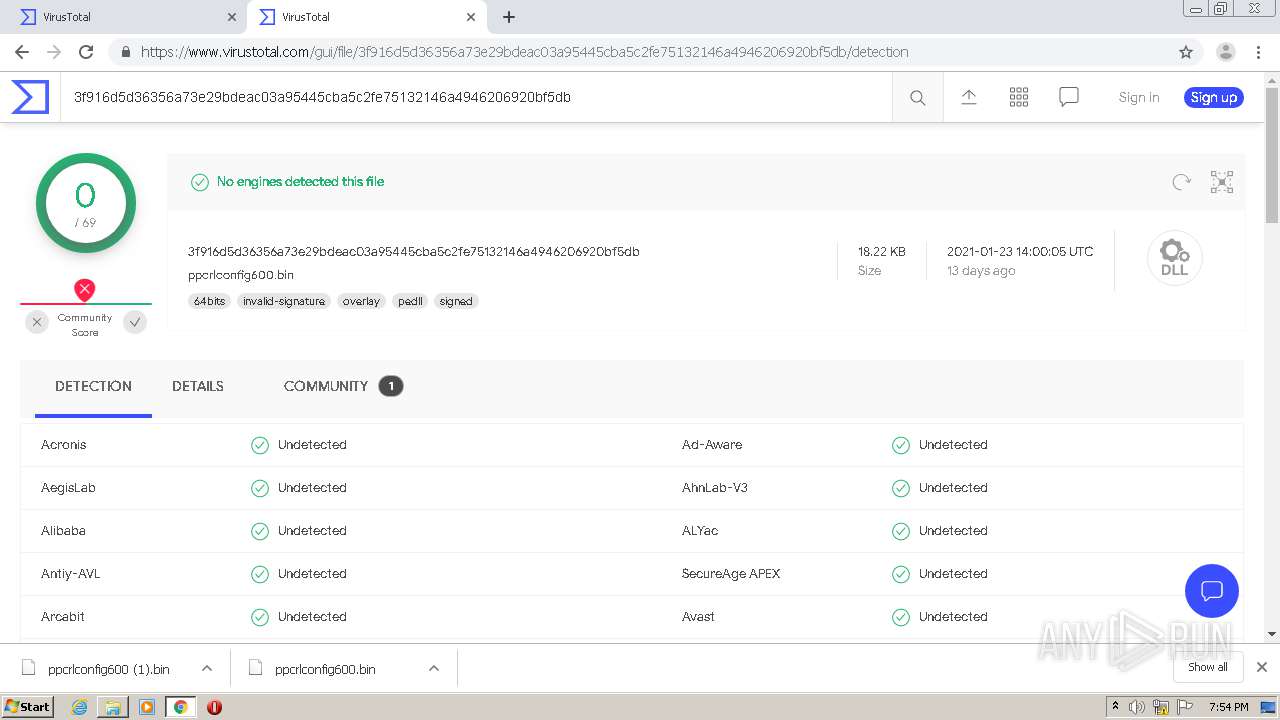Click the Antiy-AVL engine name
Viewport: 1280px width, 720px height.
point(71,574)
